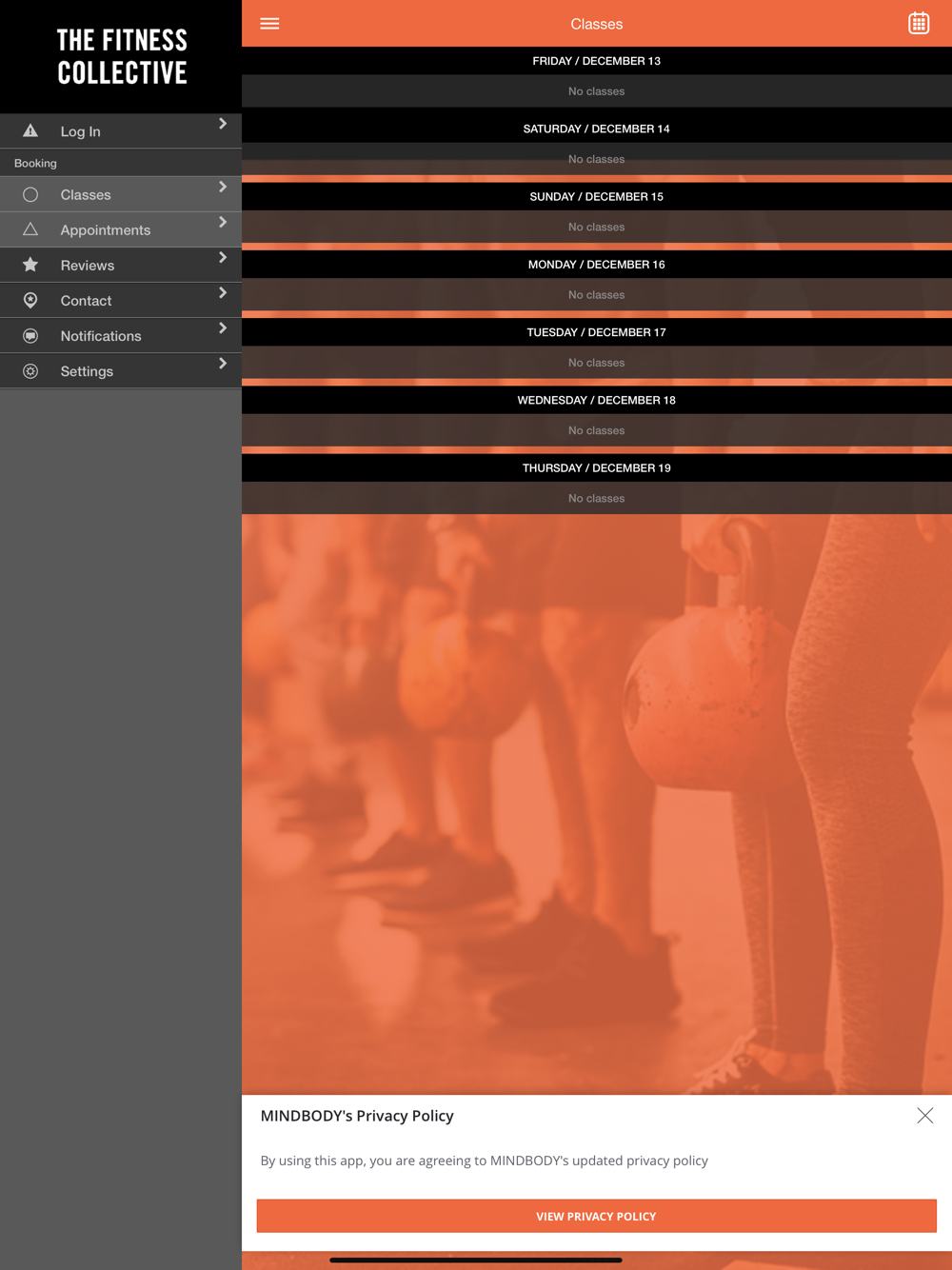Open Settings from the sidebar

coord(121,371)
